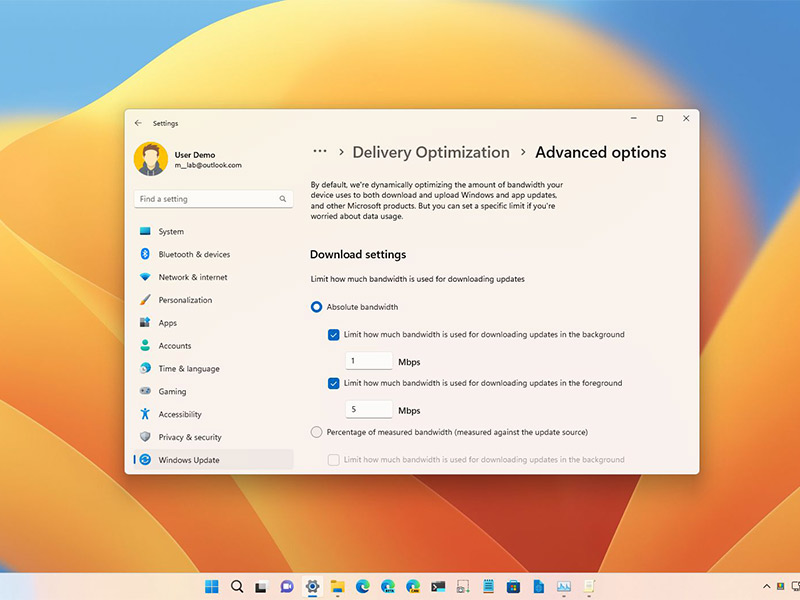This screenshot has height=600, width=800.
Task: Click the foreground Mbps field showing 5
Action: pyautogui.click(x=369, y=409)
